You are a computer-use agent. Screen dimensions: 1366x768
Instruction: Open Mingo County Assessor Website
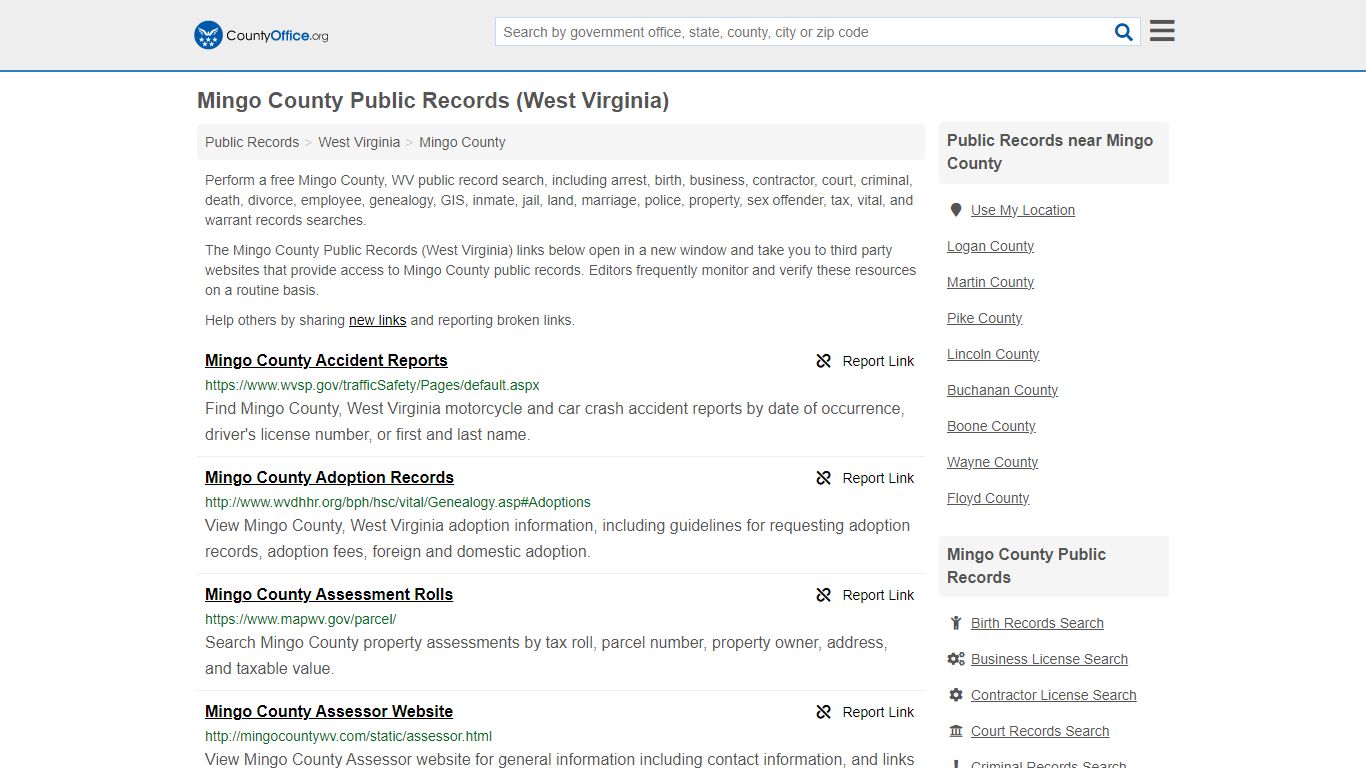pos(329,712)
